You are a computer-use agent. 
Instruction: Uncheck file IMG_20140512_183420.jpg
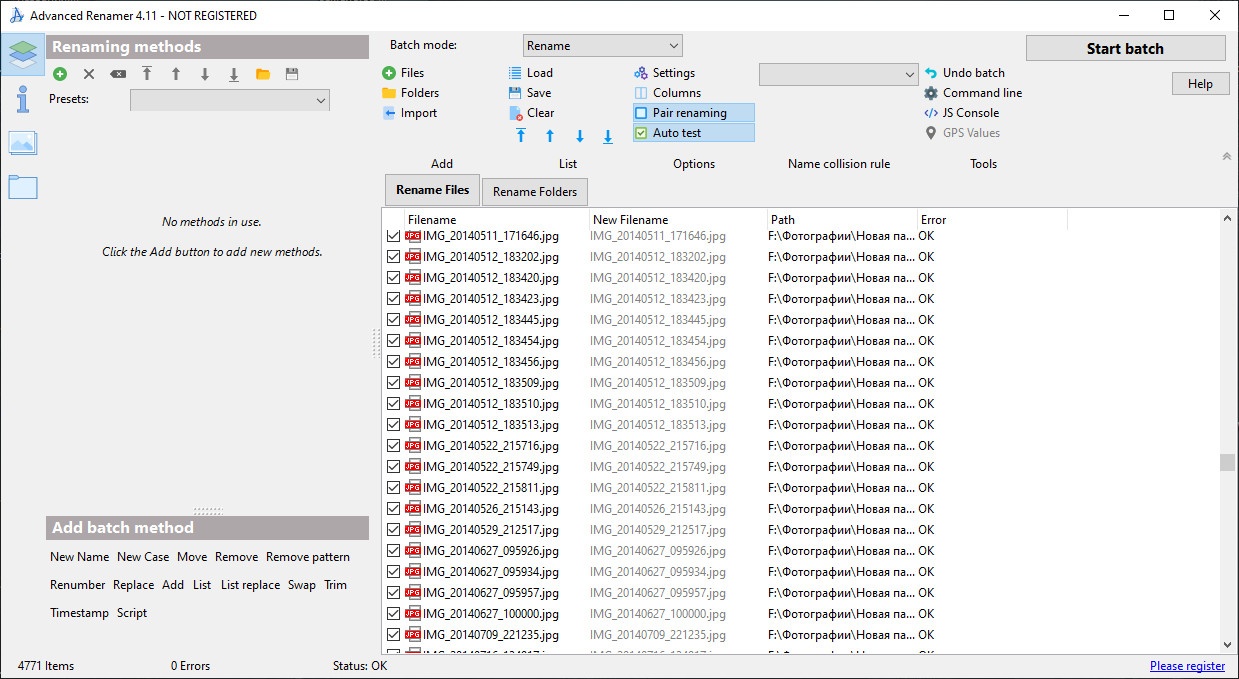coord(393,278)
